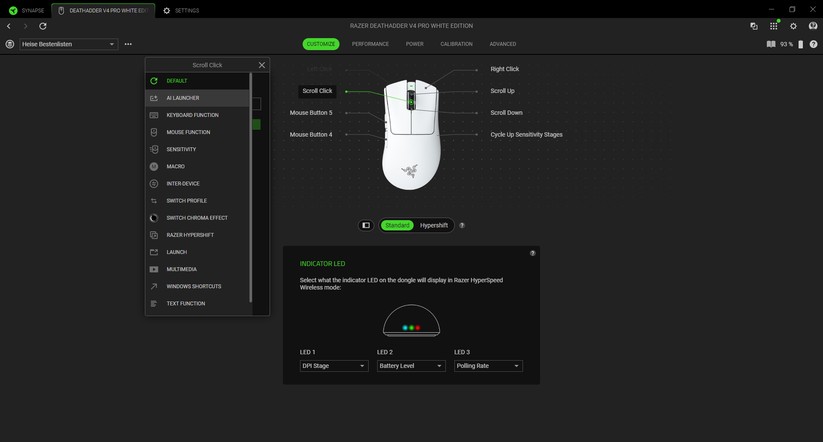Choose the Macro option
823x442 pixels.
(x=197, y=166)
